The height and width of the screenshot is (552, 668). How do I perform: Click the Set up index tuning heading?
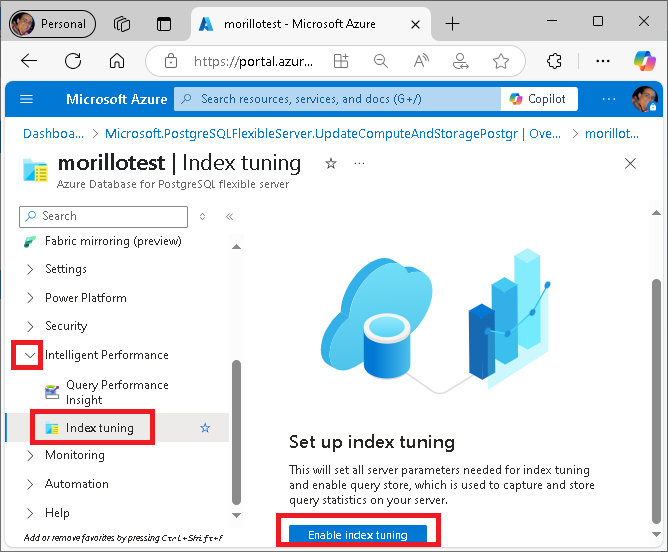(372, 442)
